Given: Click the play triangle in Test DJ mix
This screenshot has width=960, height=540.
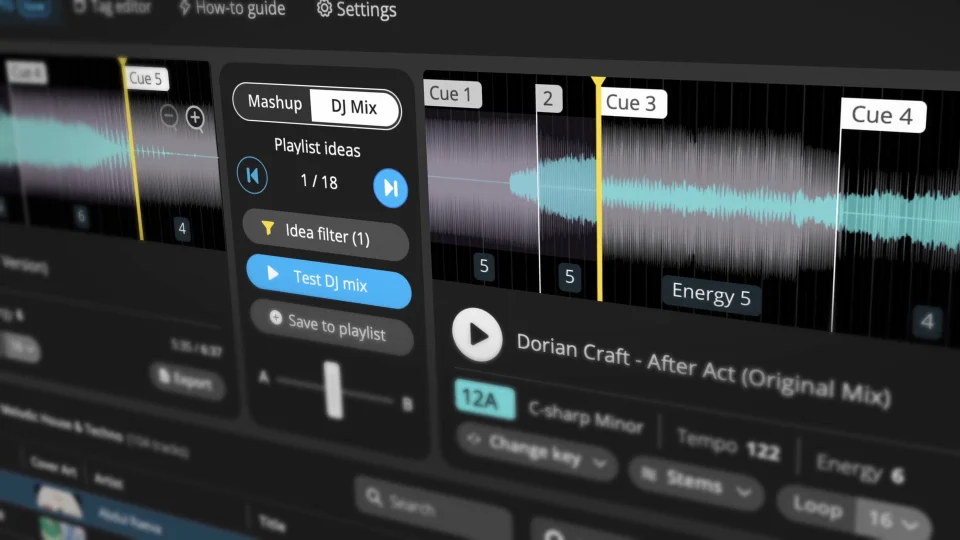Looking at the screenshot, I should (273, 273).
